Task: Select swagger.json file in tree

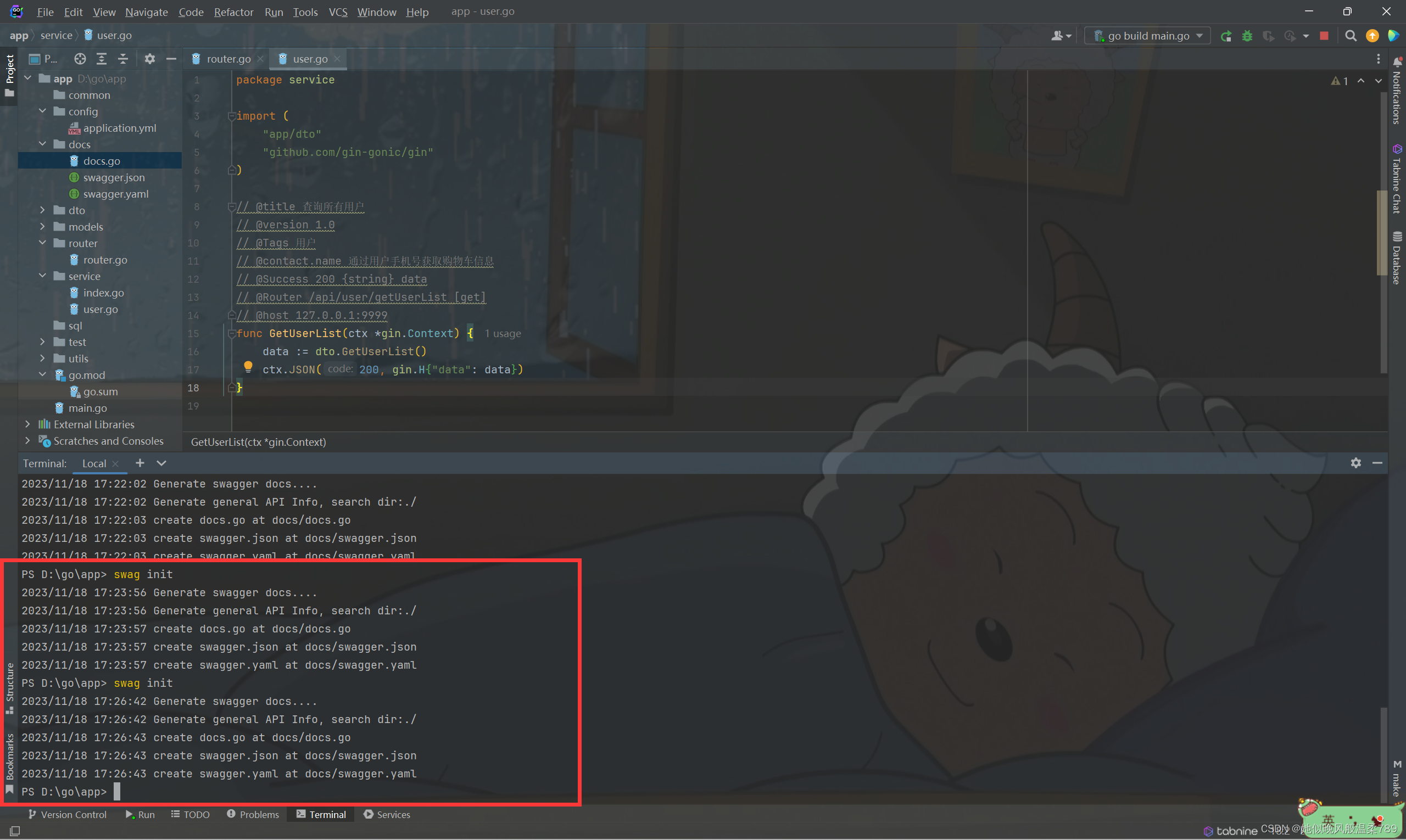Action: pyautogui.click(x=113, y=178)
